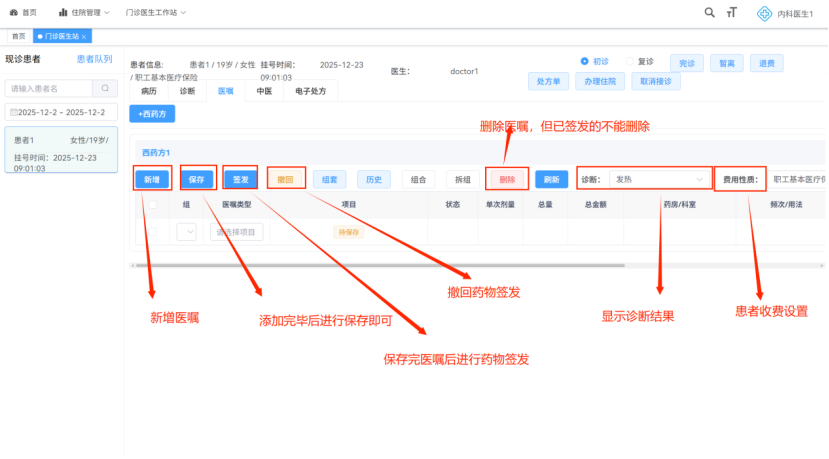
Task: Click the 处方单 button
Action: click(x=548, y=81)
